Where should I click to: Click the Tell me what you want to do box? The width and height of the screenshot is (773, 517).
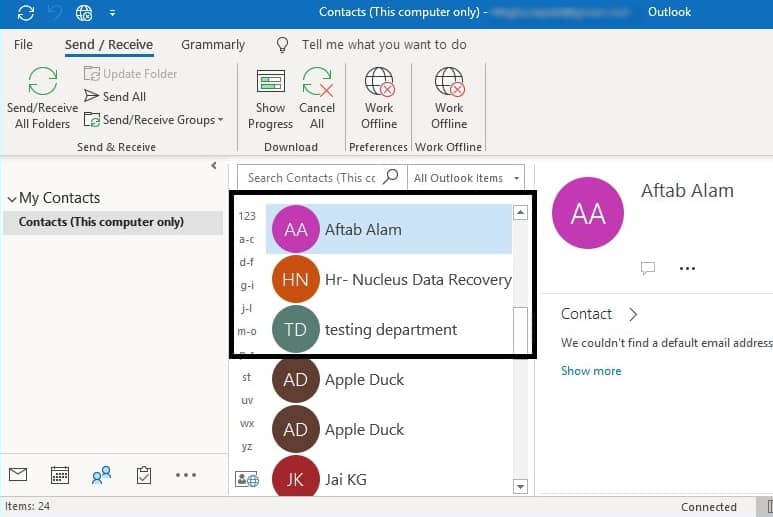pos(384,44)
